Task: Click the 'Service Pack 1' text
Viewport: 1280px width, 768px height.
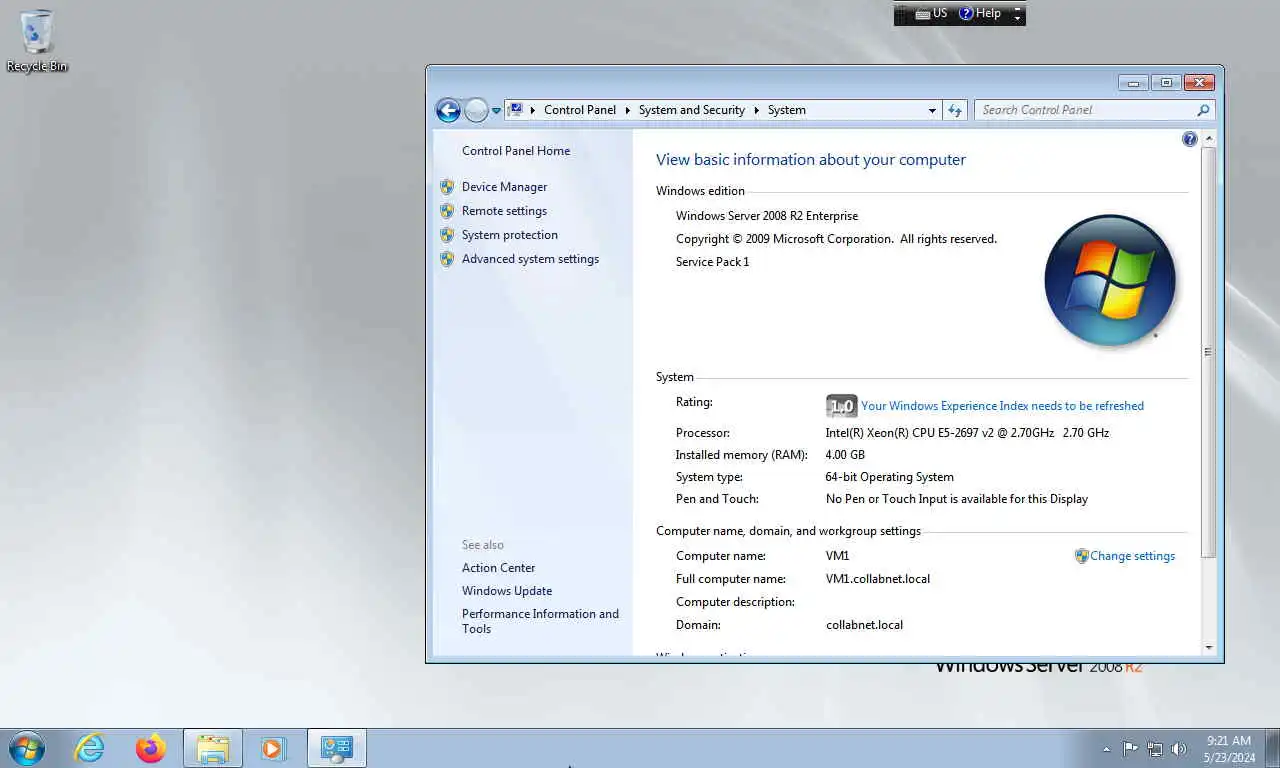Action: 712,262
